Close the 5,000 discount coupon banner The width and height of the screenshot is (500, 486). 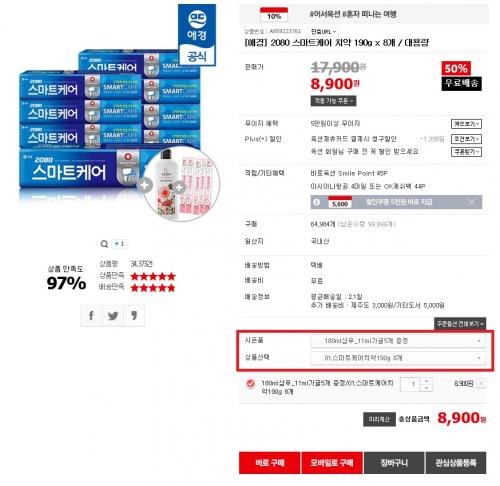(471, 202)
